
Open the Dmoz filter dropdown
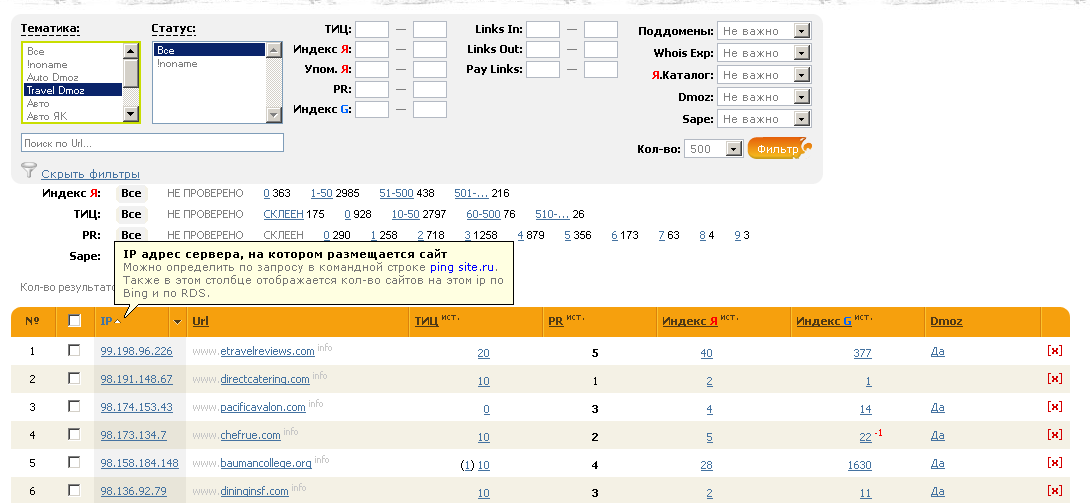click(x=764, y=97)
